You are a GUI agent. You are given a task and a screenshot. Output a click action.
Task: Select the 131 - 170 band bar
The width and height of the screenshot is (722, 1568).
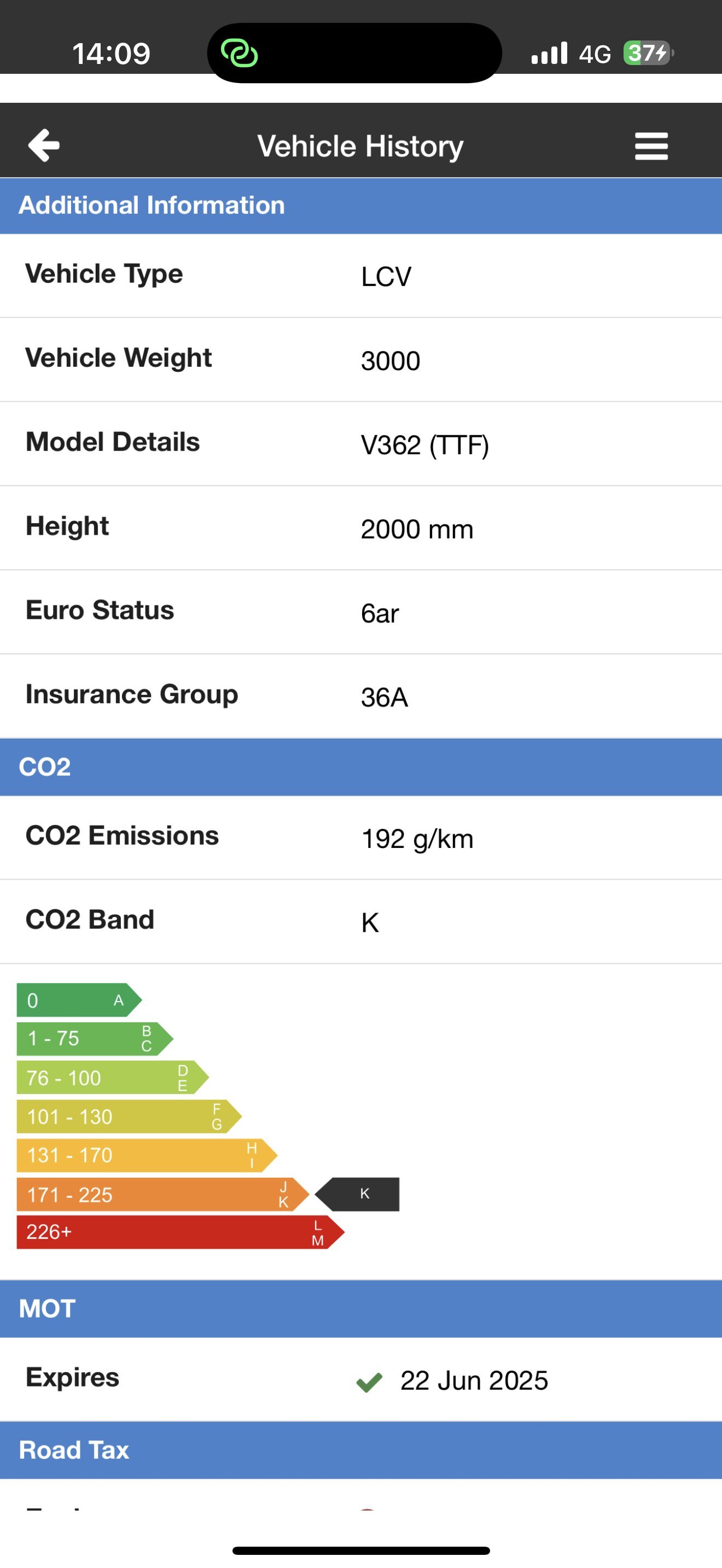147,1155
